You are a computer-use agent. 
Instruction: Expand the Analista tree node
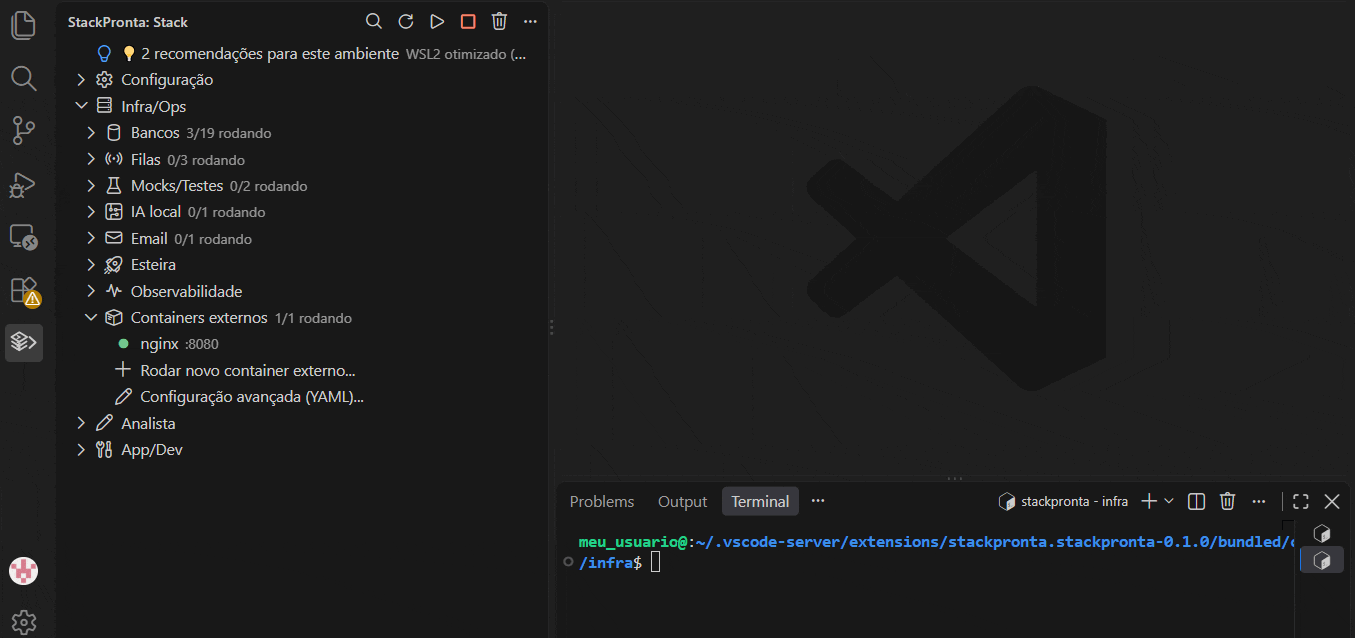click(x=82, y=424)
